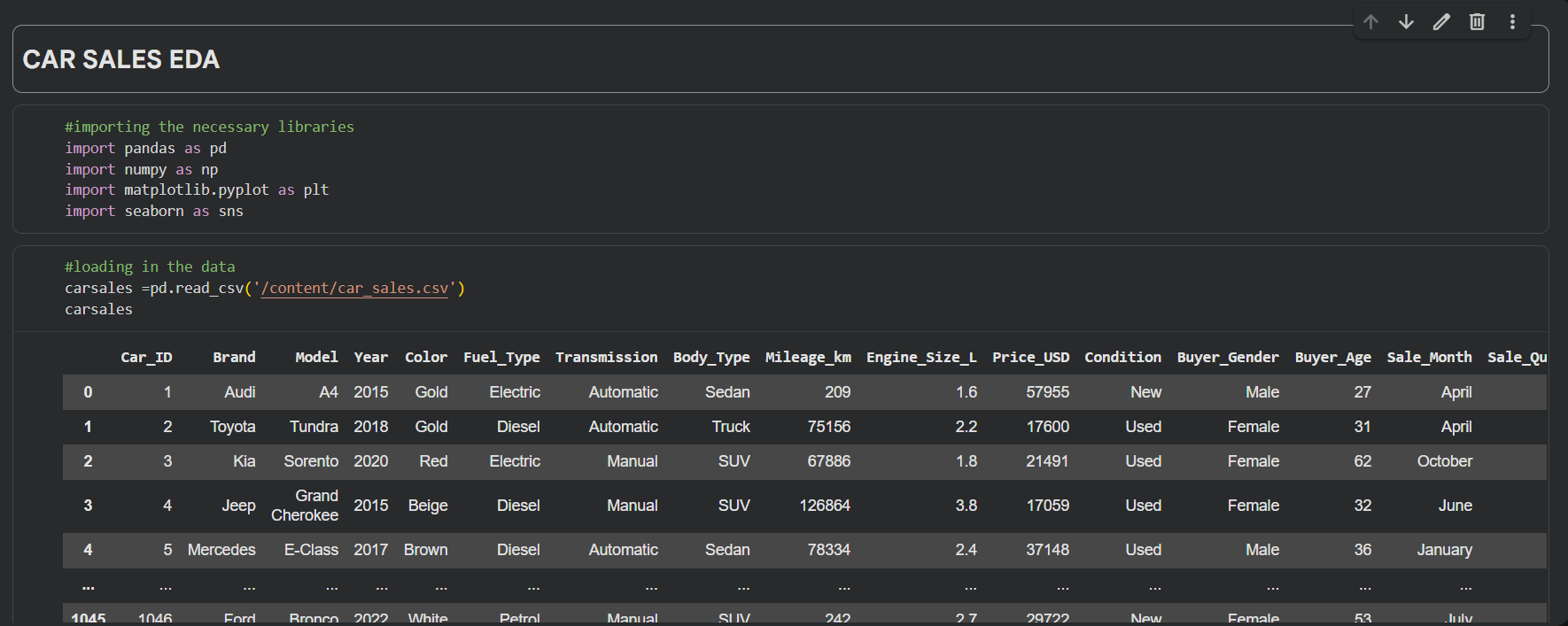Click the buyer age value 62
This screenshot has height=626, width=1568.
pyautogui.click(x=1362, y=461)
